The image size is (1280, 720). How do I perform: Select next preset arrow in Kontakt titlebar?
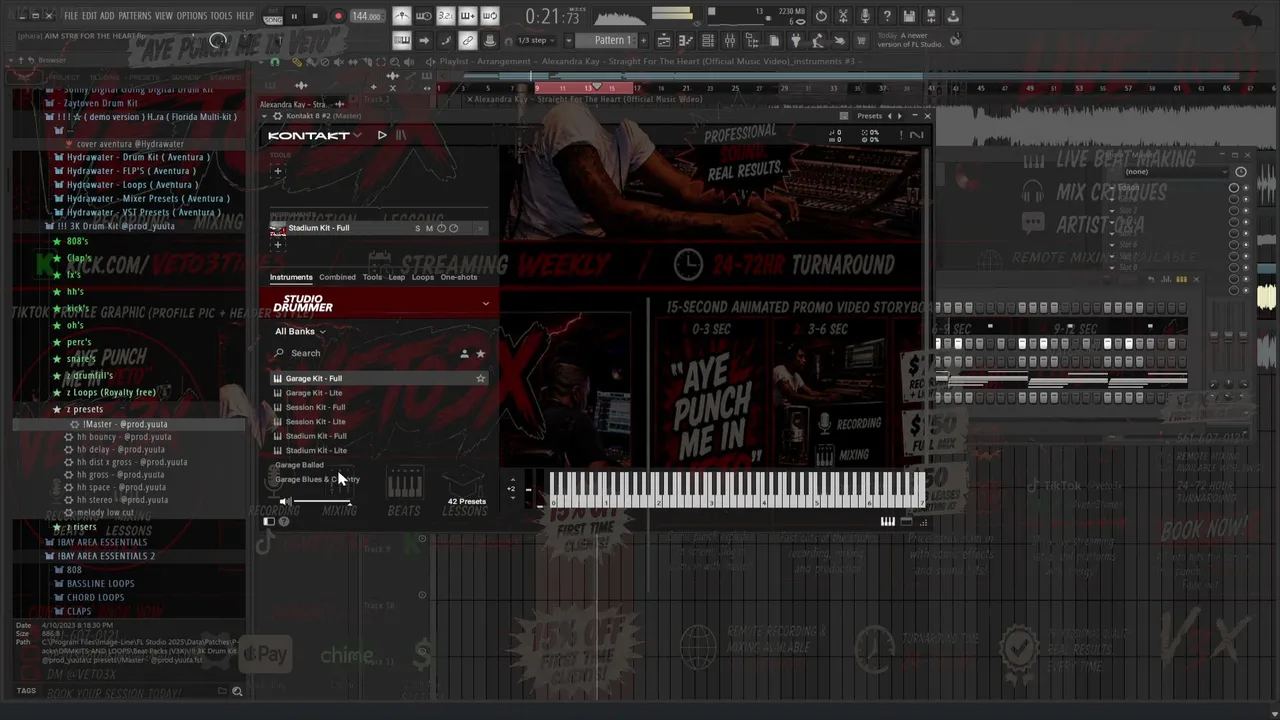click(899, 116)
